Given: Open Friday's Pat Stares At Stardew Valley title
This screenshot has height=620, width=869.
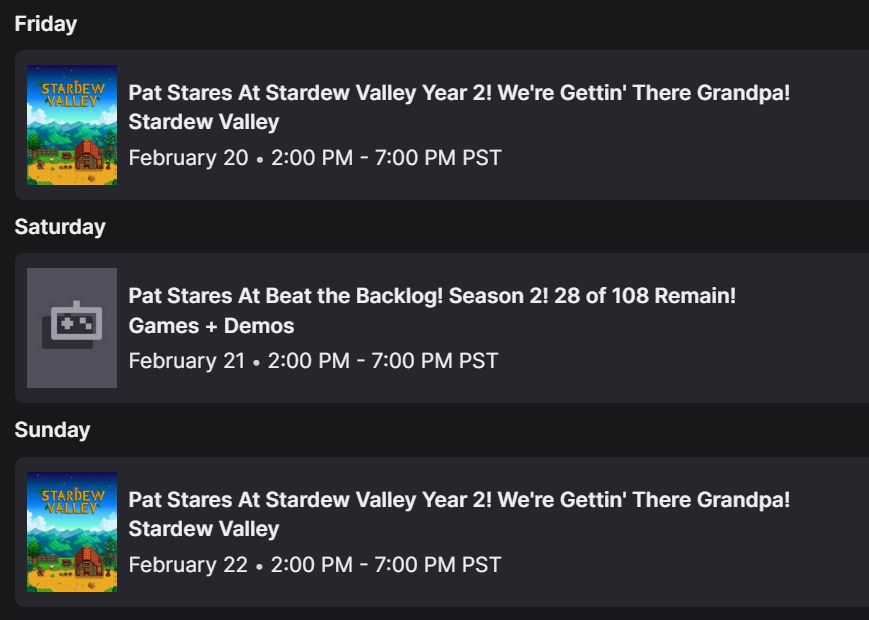Looking at the screenshot, I should click(x=459, y=93).
